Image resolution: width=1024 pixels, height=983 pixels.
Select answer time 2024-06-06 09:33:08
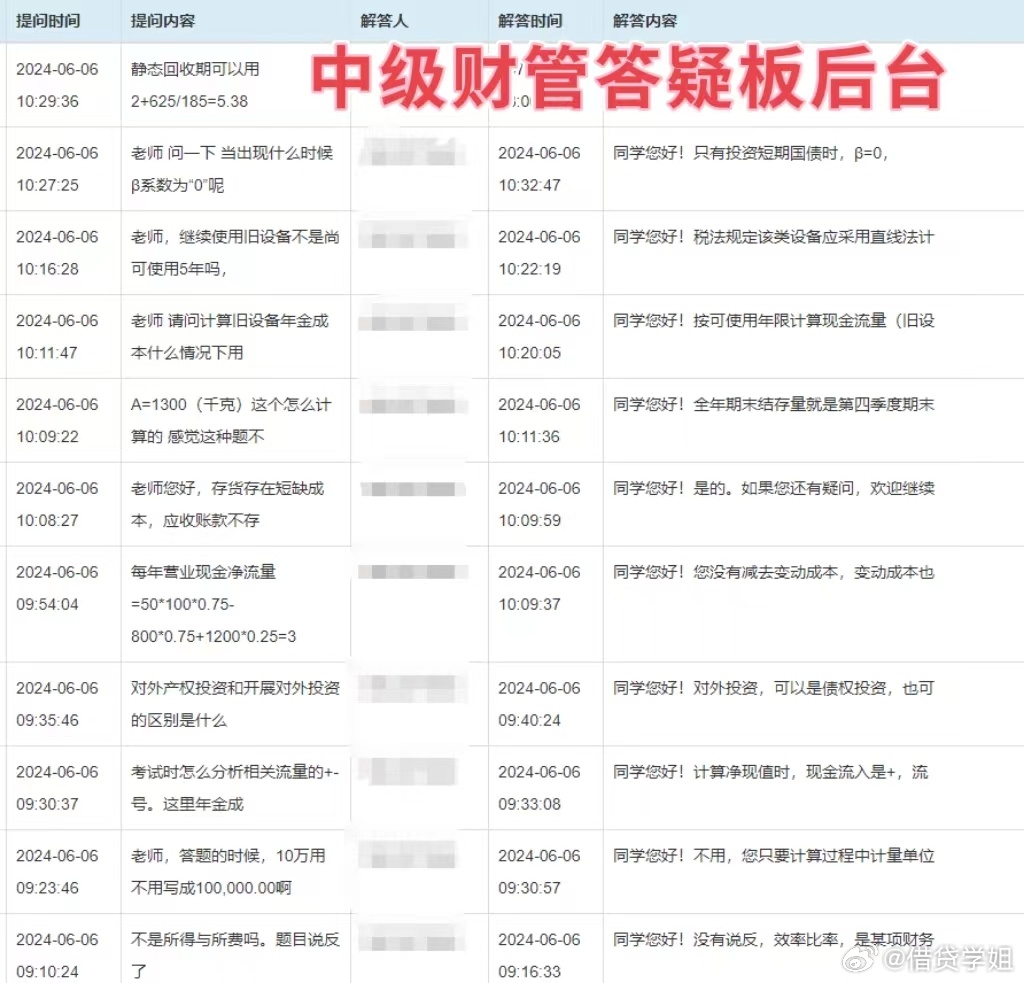pyautogui.click(x=539, y=788)
